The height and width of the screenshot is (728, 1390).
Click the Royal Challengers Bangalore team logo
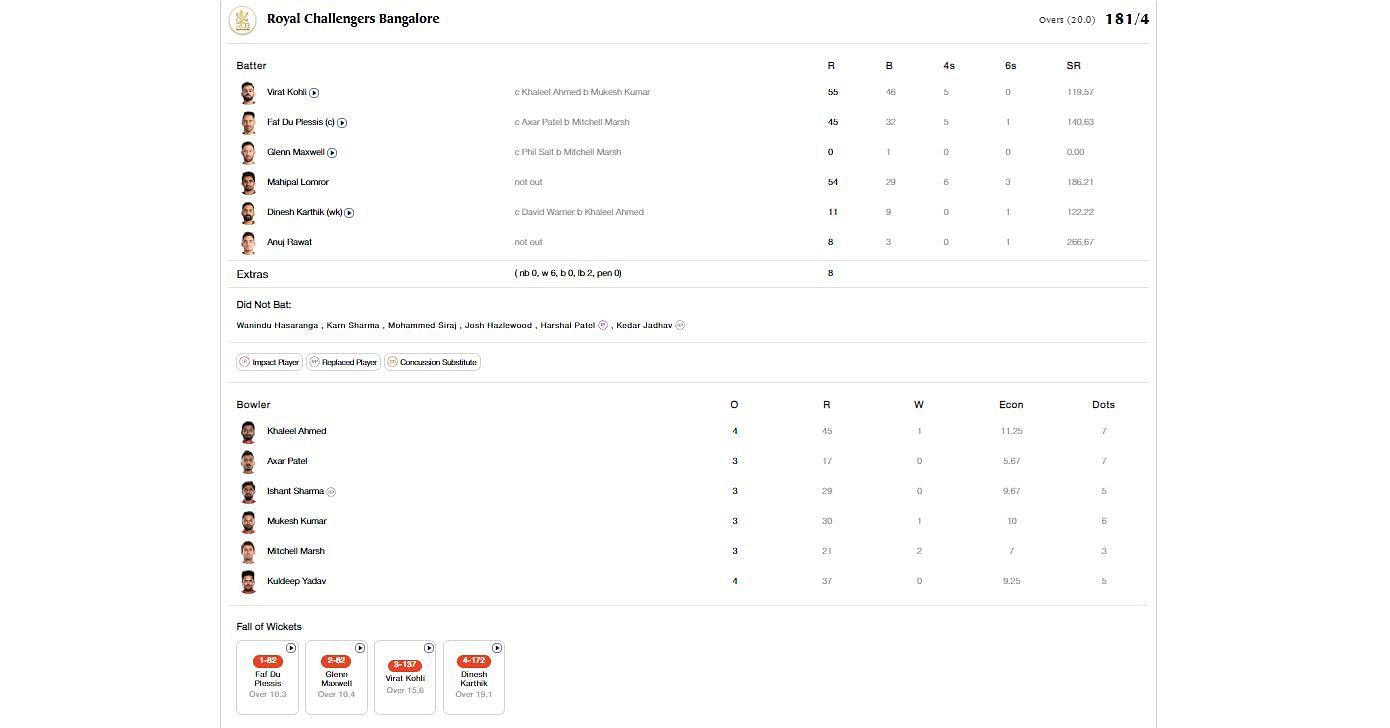[x=242, y=20]
